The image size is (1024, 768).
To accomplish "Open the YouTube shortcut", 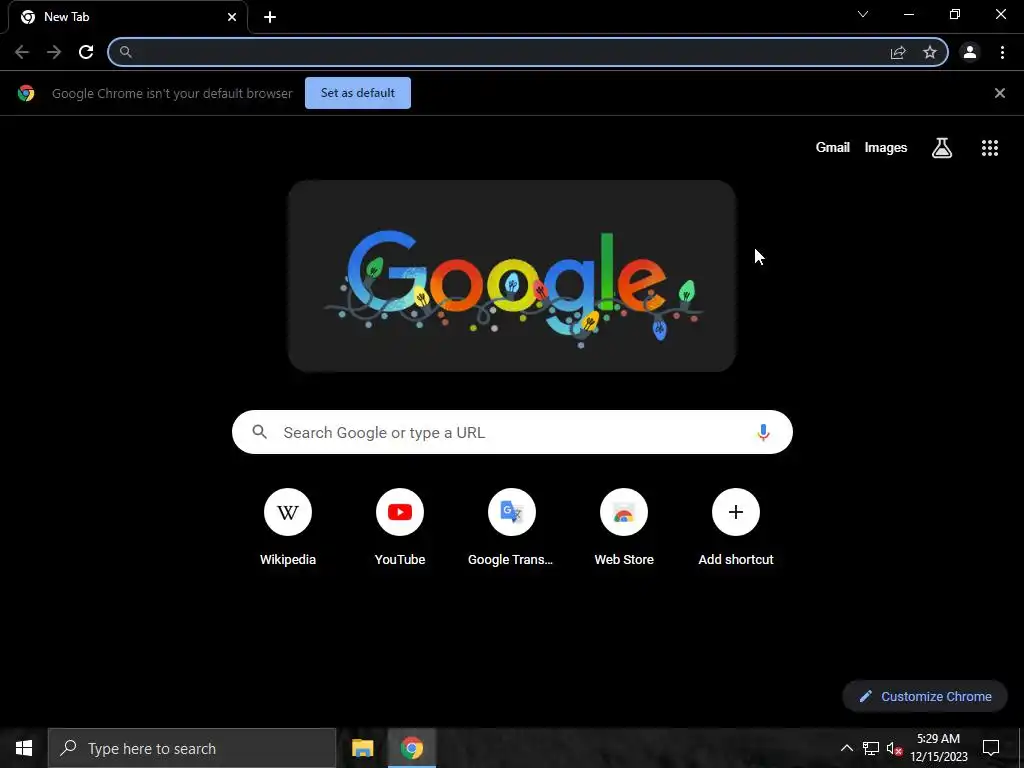I will [400, 528].
